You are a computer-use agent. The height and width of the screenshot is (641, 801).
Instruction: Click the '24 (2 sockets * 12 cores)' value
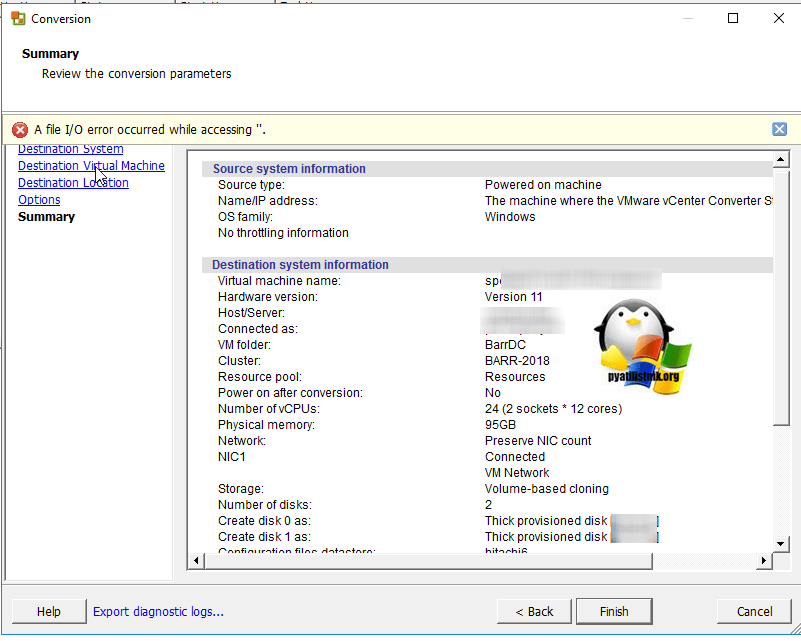click(x=553, y=409)
